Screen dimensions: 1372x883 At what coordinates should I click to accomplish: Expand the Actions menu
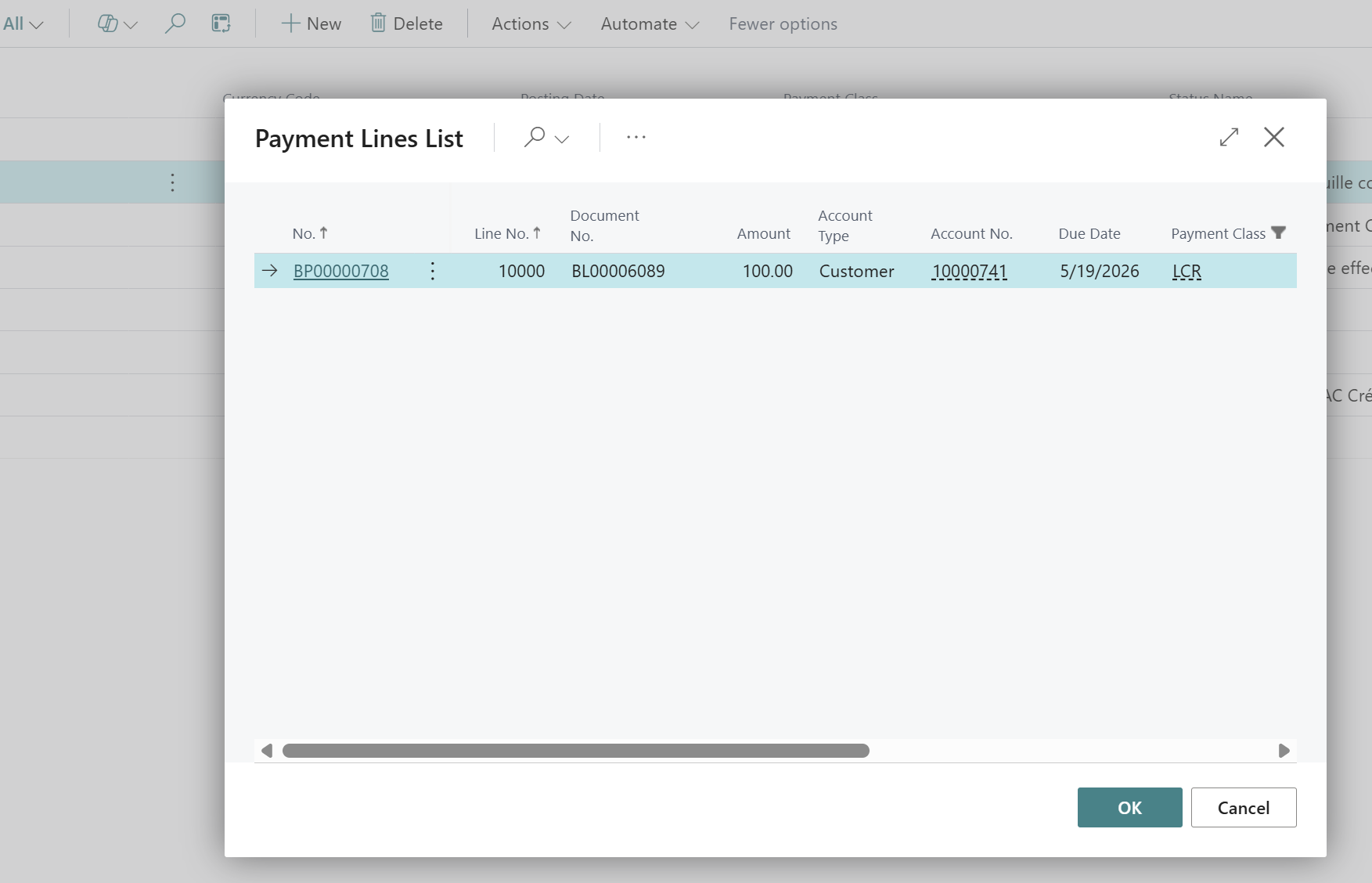click(x=531, y=23)
